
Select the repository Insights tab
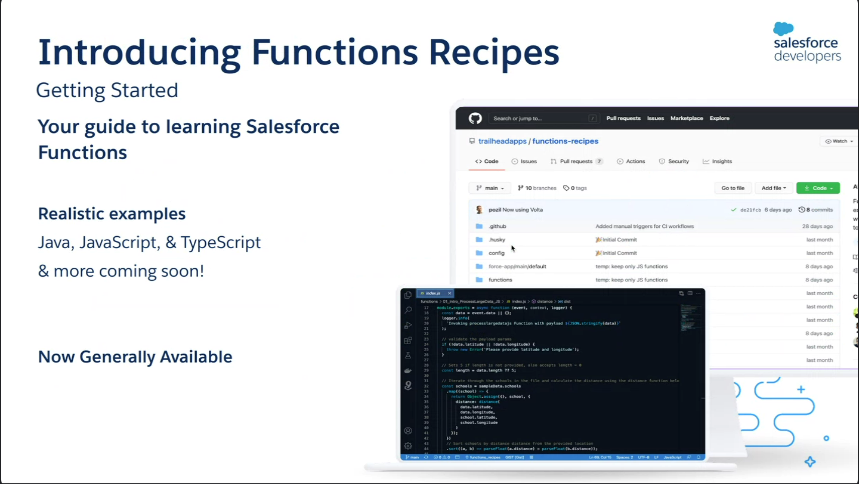click(717, 161)
